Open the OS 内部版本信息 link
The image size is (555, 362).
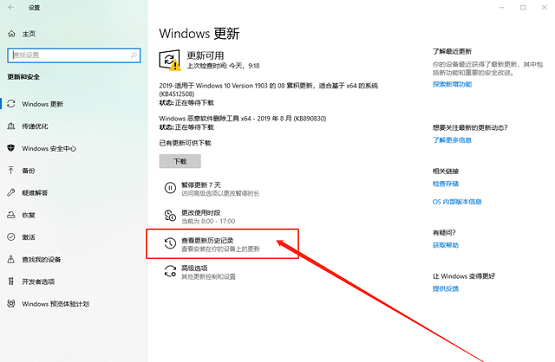pyautogui.click(x=457, y=202)
